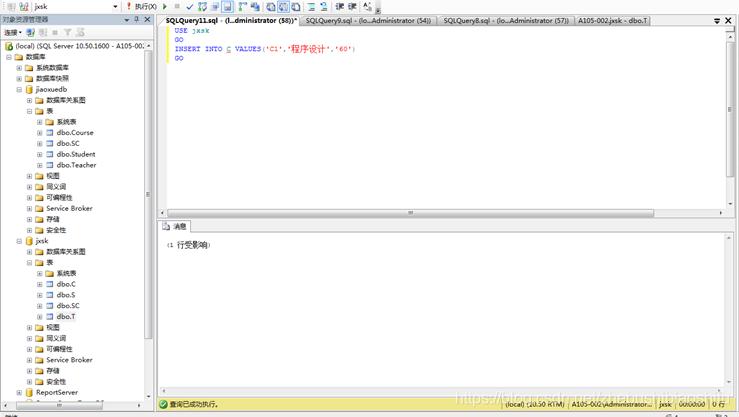
Task: Click the local SQL Server root icon
Action: click(x=9, y=46)
